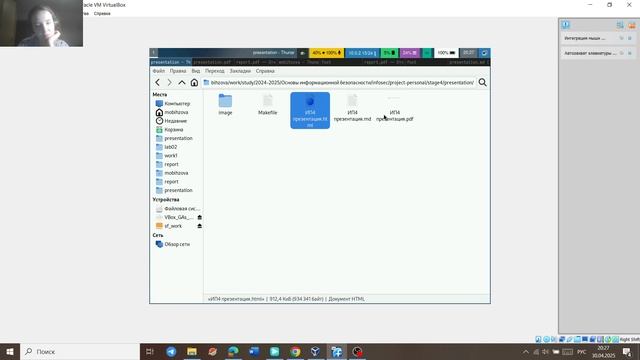The height and width of the screenshot is (360, 640).
Task: Open Файловая система device in sidebar
Action: tap(178, 209)
